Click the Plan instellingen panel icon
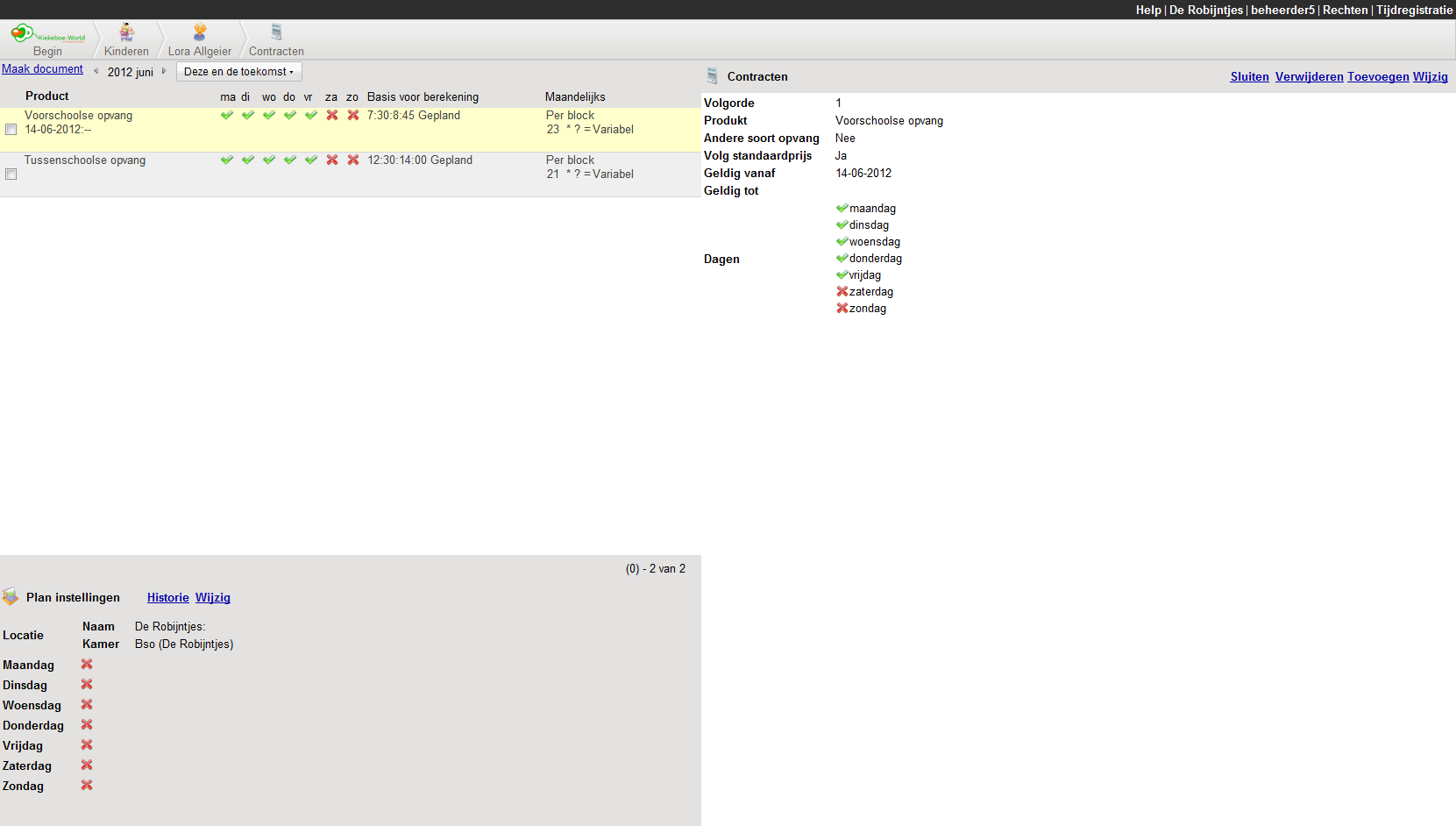 (x=11, y=597)
